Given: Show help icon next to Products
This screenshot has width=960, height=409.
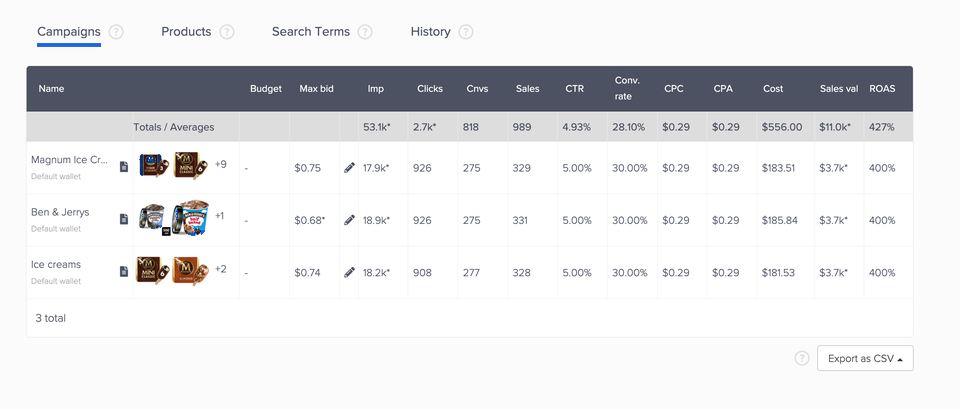Looking at the screenshot, I should point(227,32).
